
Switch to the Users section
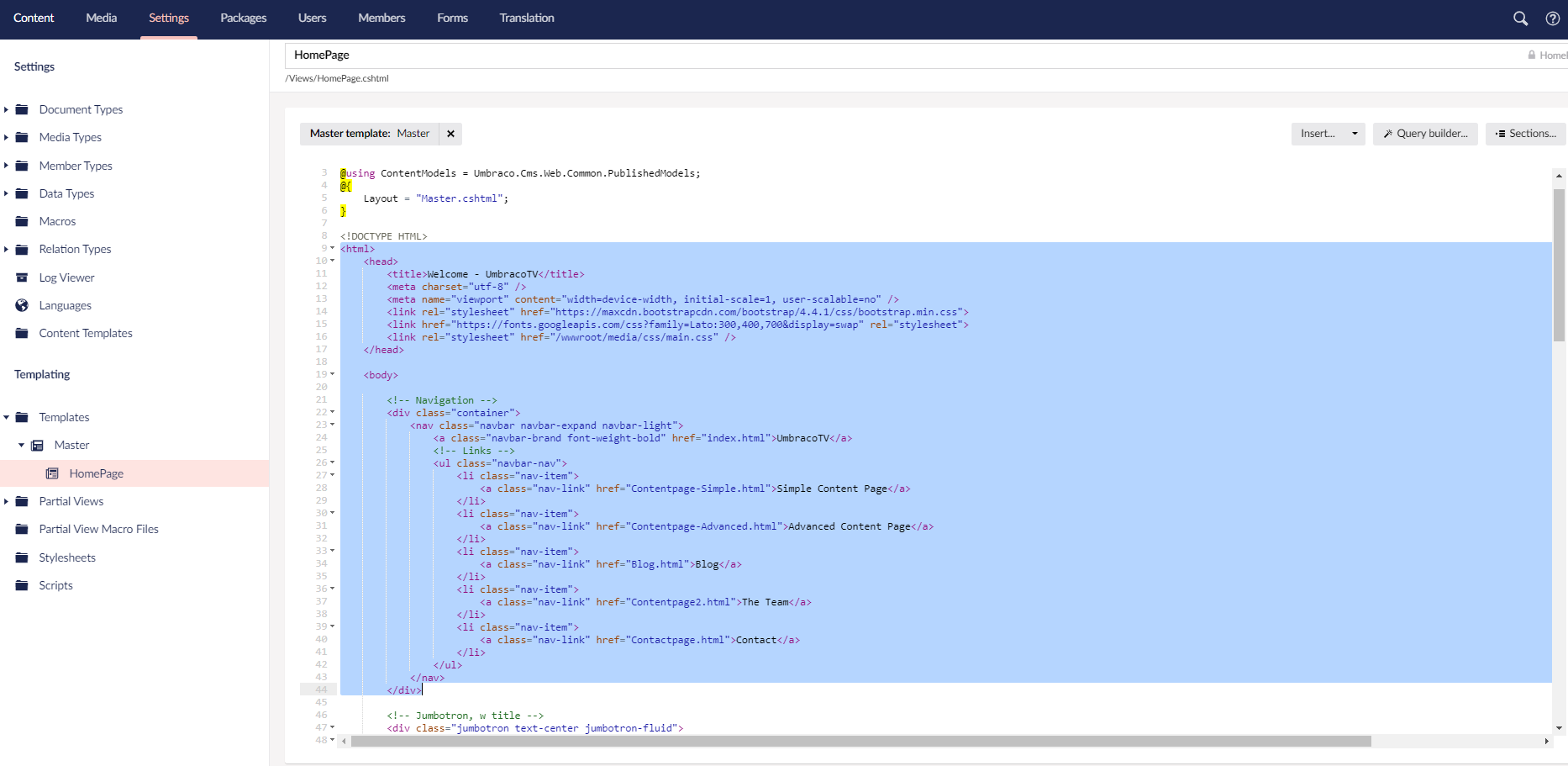click(313, 18)
